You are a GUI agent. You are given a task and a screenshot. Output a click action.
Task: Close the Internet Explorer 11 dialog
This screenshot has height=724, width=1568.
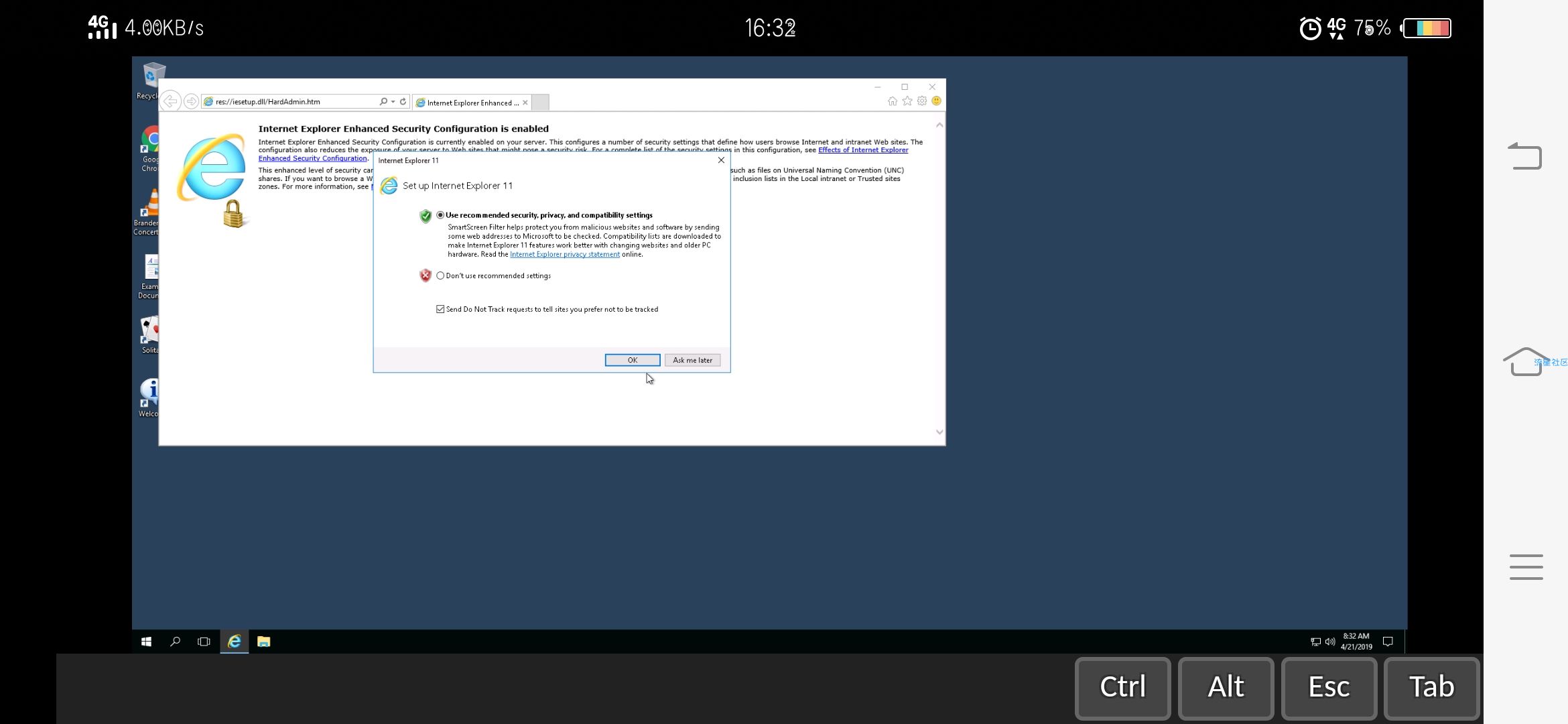click(x=721, y=160)
